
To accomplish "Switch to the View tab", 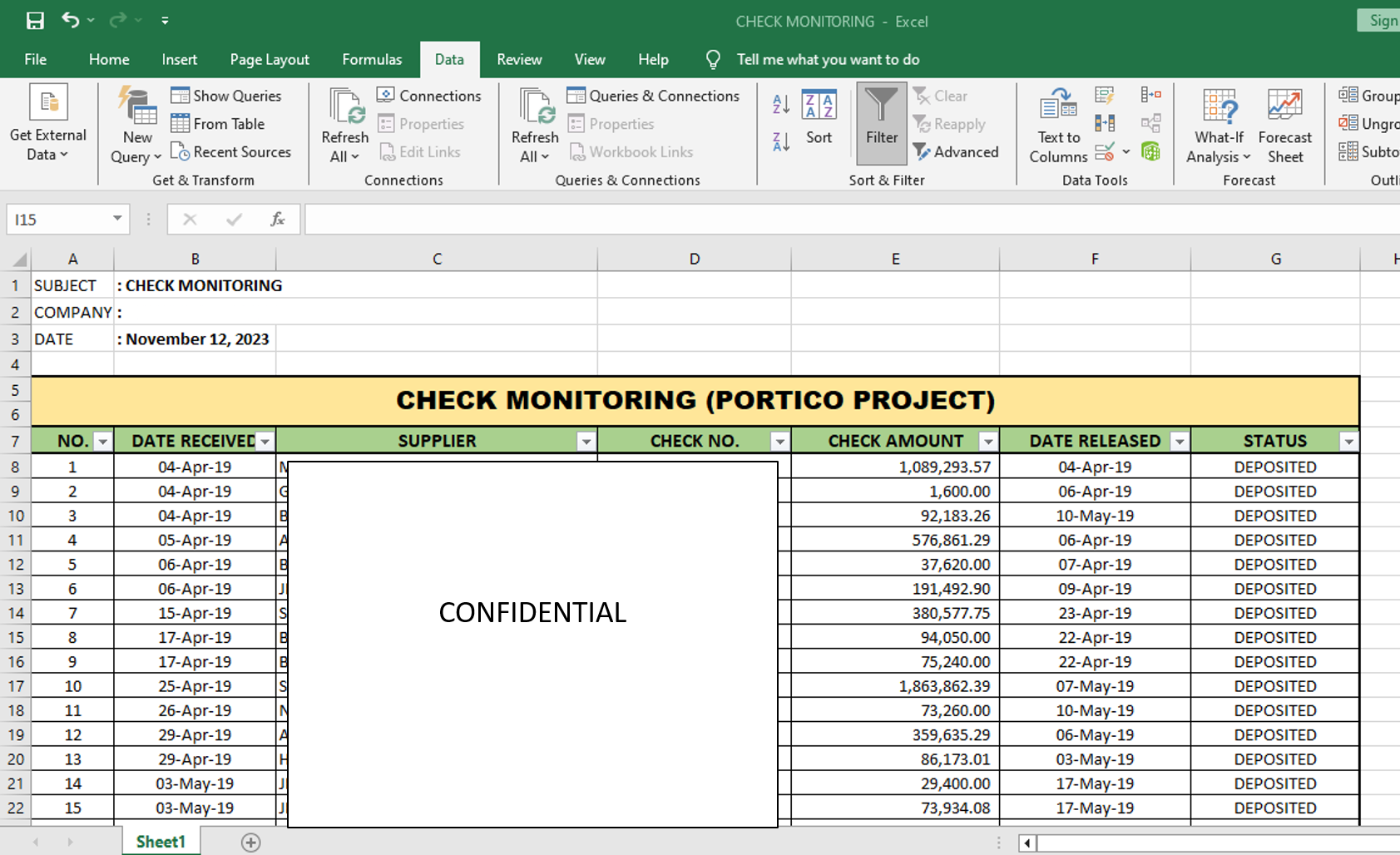I will point(590,60).
